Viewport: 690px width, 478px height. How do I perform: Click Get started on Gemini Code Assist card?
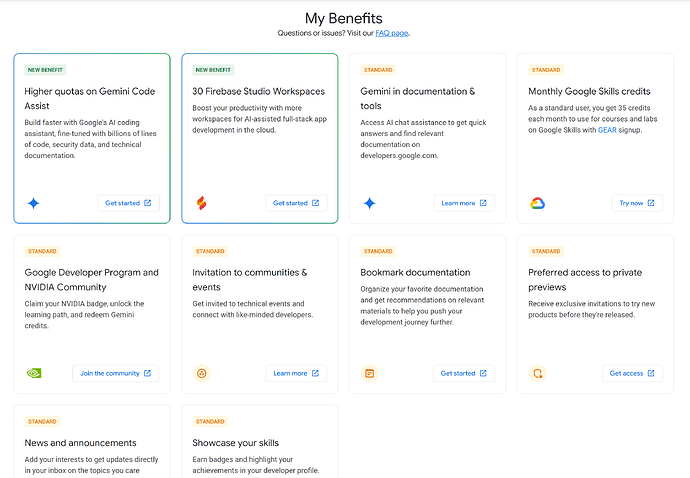(x=128, y=203)
